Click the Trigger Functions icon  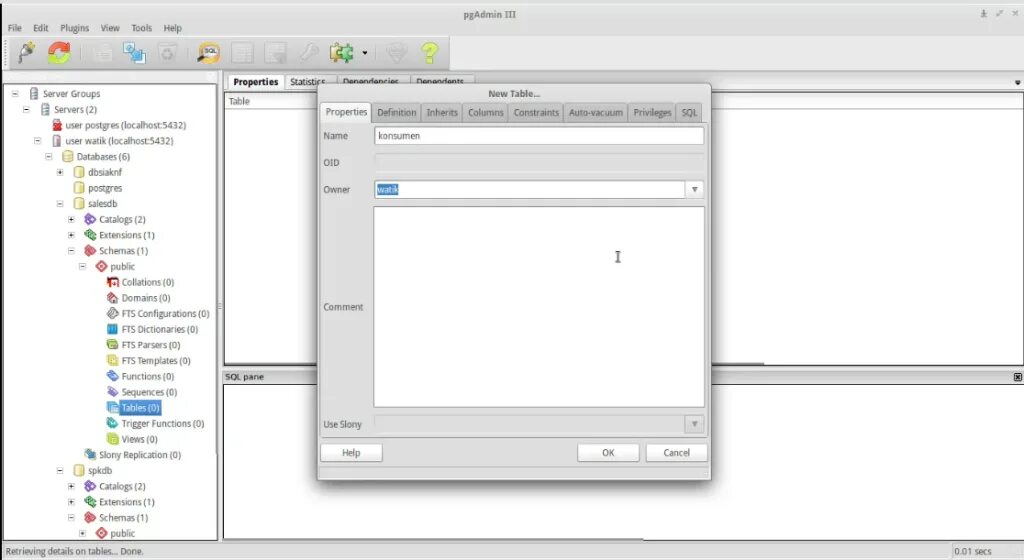point(112,423)
